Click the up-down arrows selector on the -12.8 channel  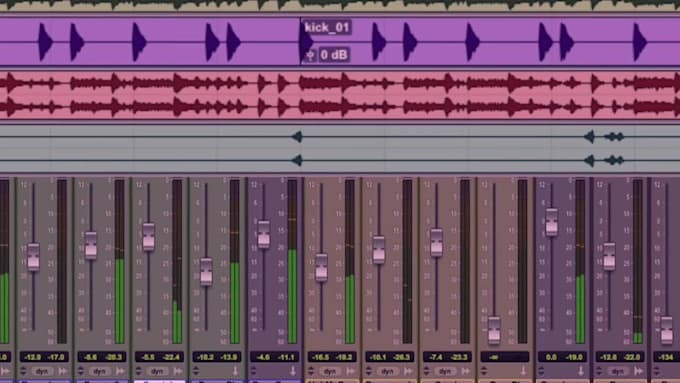click(x=599, y=371)
